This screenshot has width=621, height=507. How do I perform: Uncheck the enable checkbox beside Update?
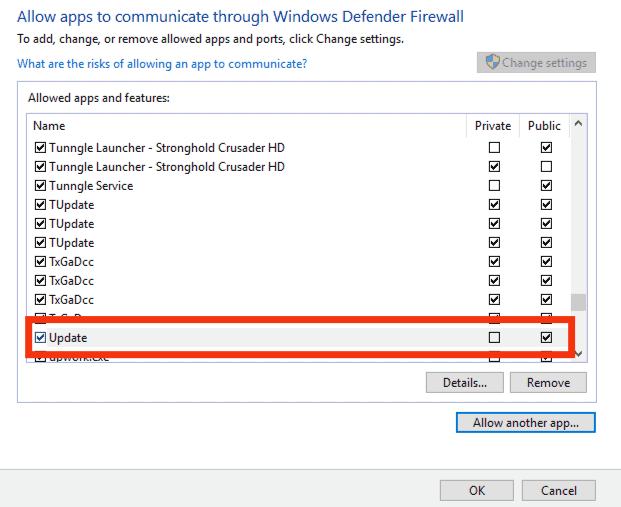point(40,337)
